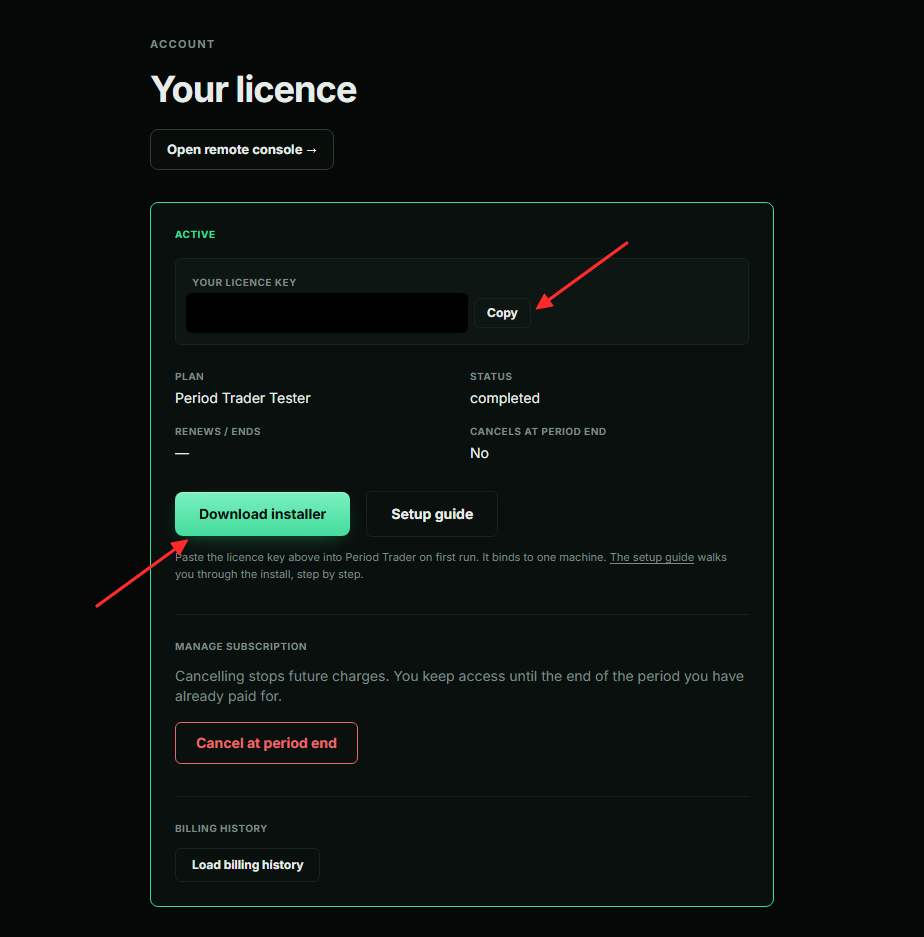Click the MANAGE SUBSCRIPTION heading
The height and width of the screenshot is (937, 924).
241,647
